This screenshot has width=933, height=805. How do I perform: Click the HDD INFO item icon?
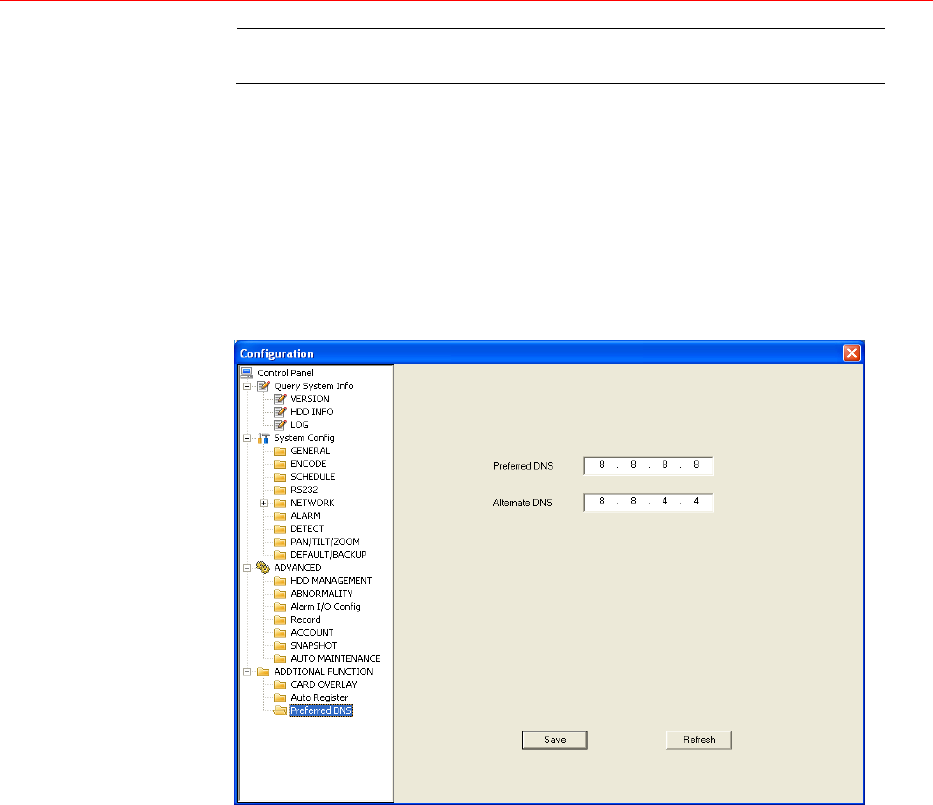coord(280,412)
